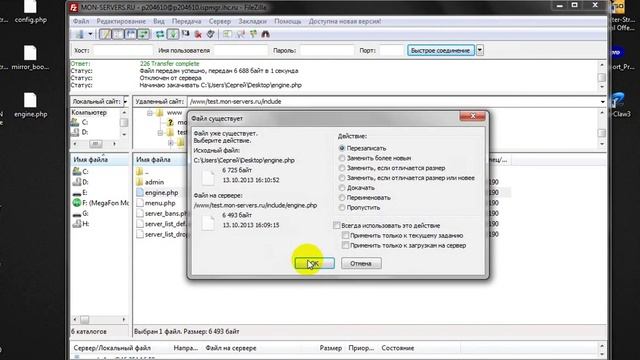This screenshot has width=640, height=360.
Task: Toggle the synchronized browsing icon
Action: coord(253,34)
